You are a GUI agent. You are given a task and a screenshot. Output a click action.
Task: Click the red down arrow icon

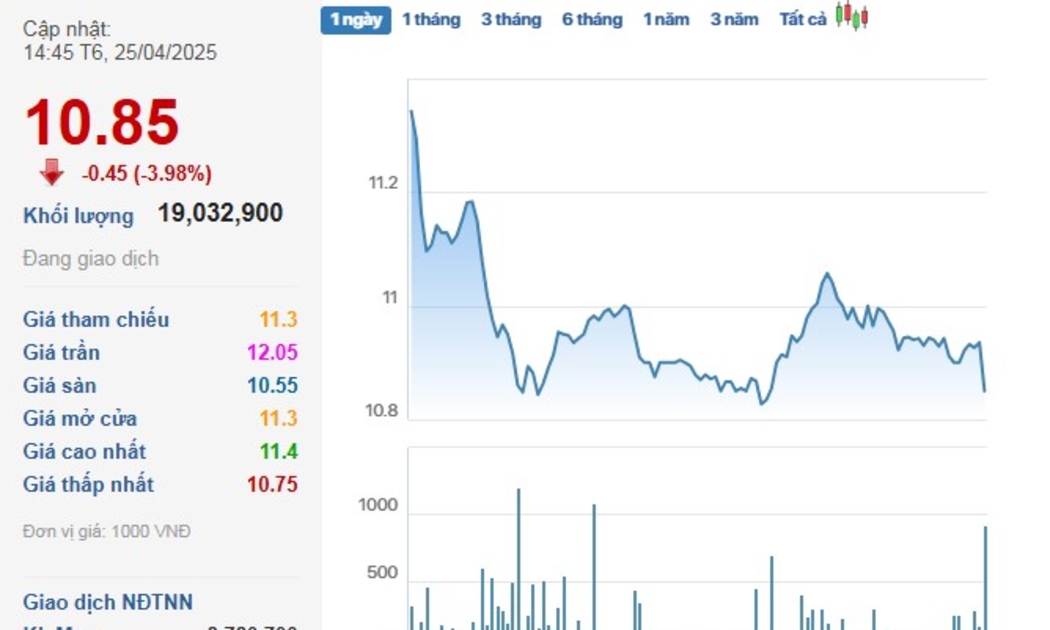pos(52,173)
